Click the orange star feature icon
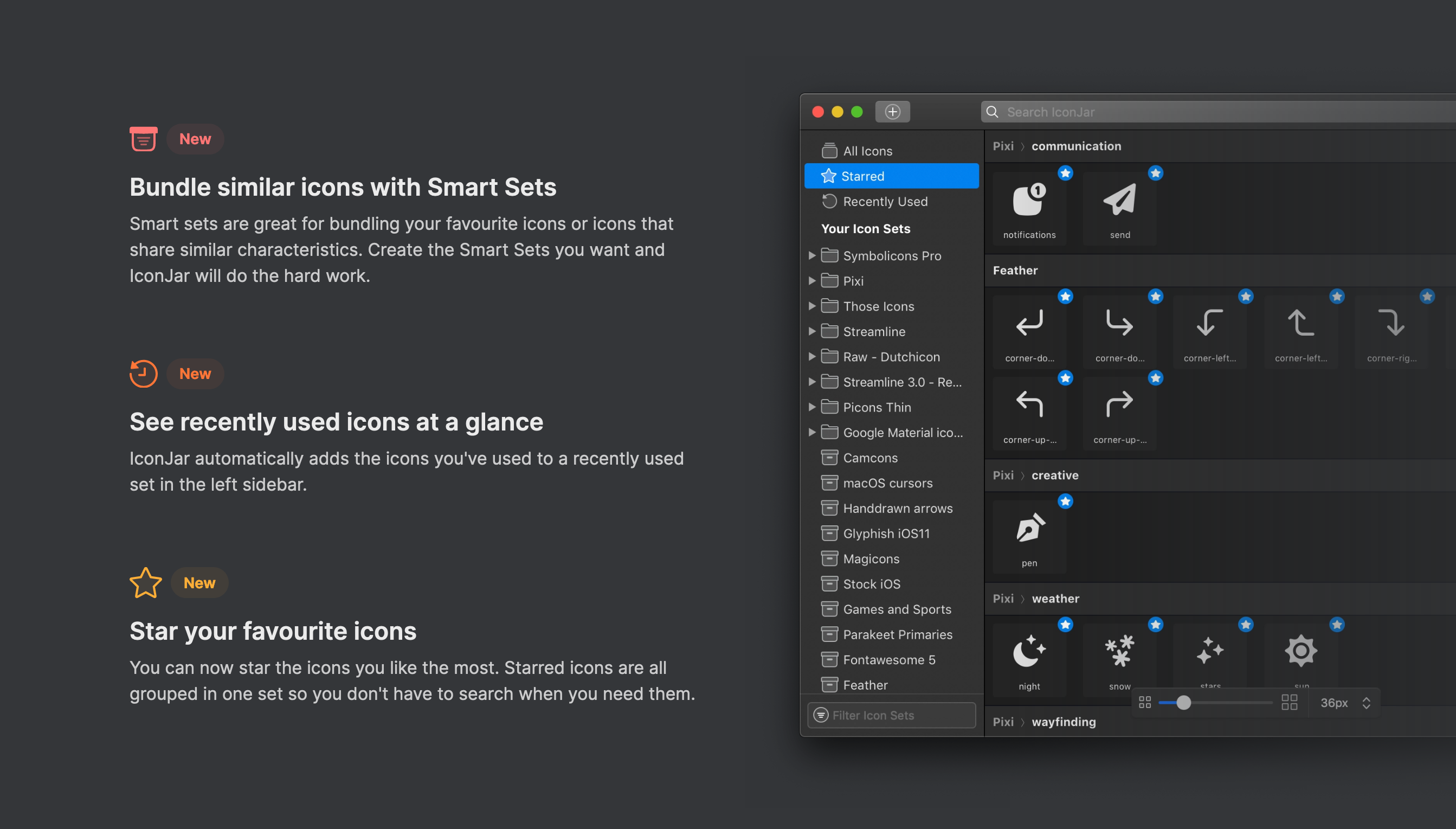1456x829 pixels. pyautogui.click(x=146, y=582)
